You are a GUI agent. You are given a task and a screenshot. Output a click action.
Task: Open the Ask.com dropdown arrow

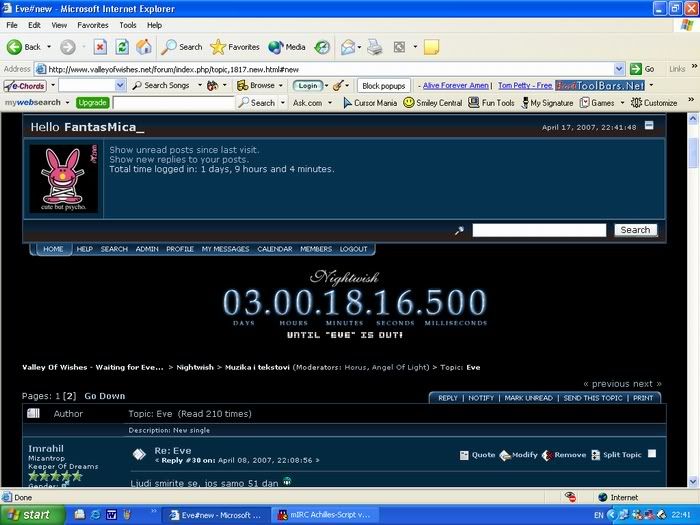[x=330, y=103]
